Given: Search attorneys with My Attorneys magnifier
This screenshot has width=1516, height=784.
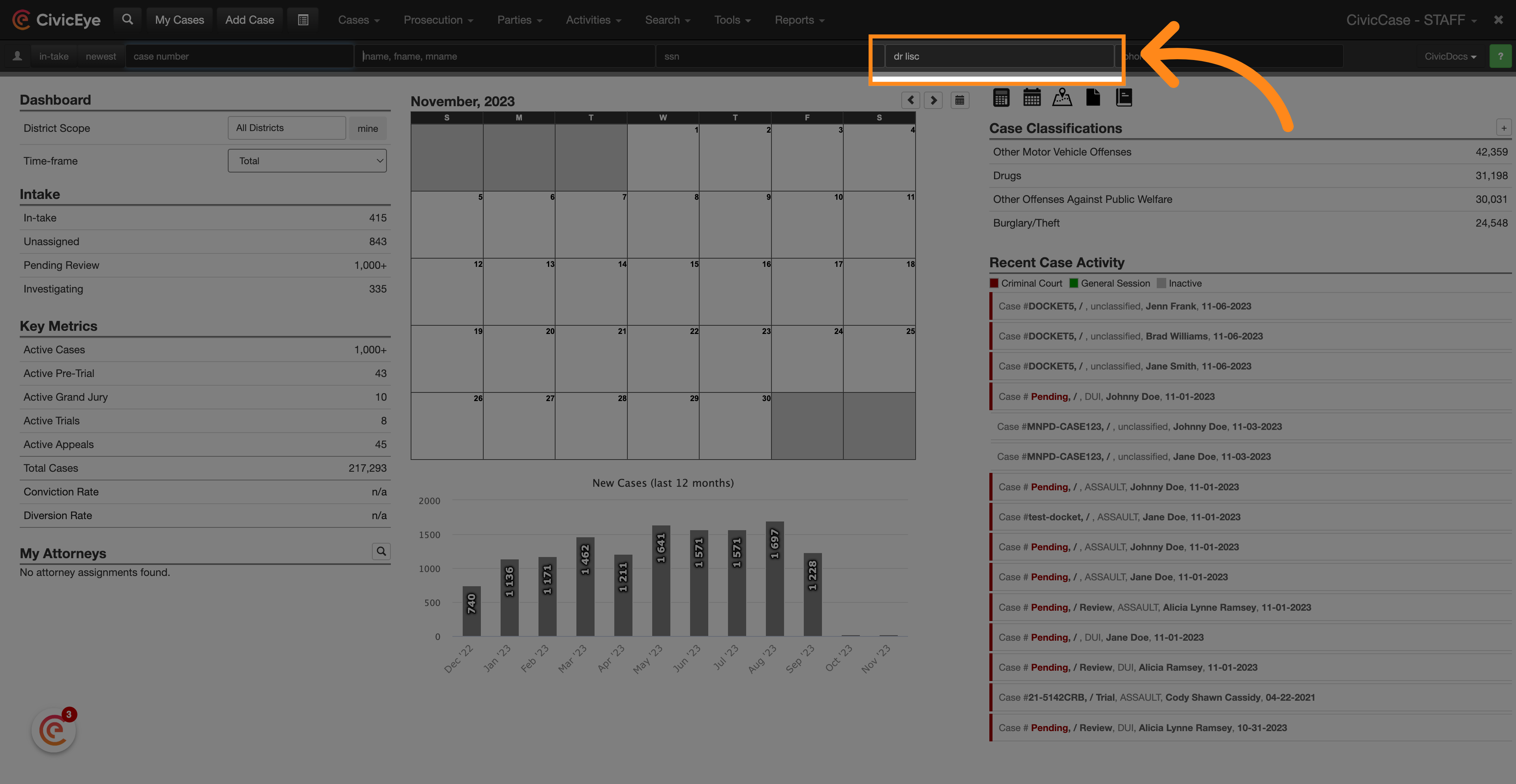Looking at the screenshot, I should (381, 551).
